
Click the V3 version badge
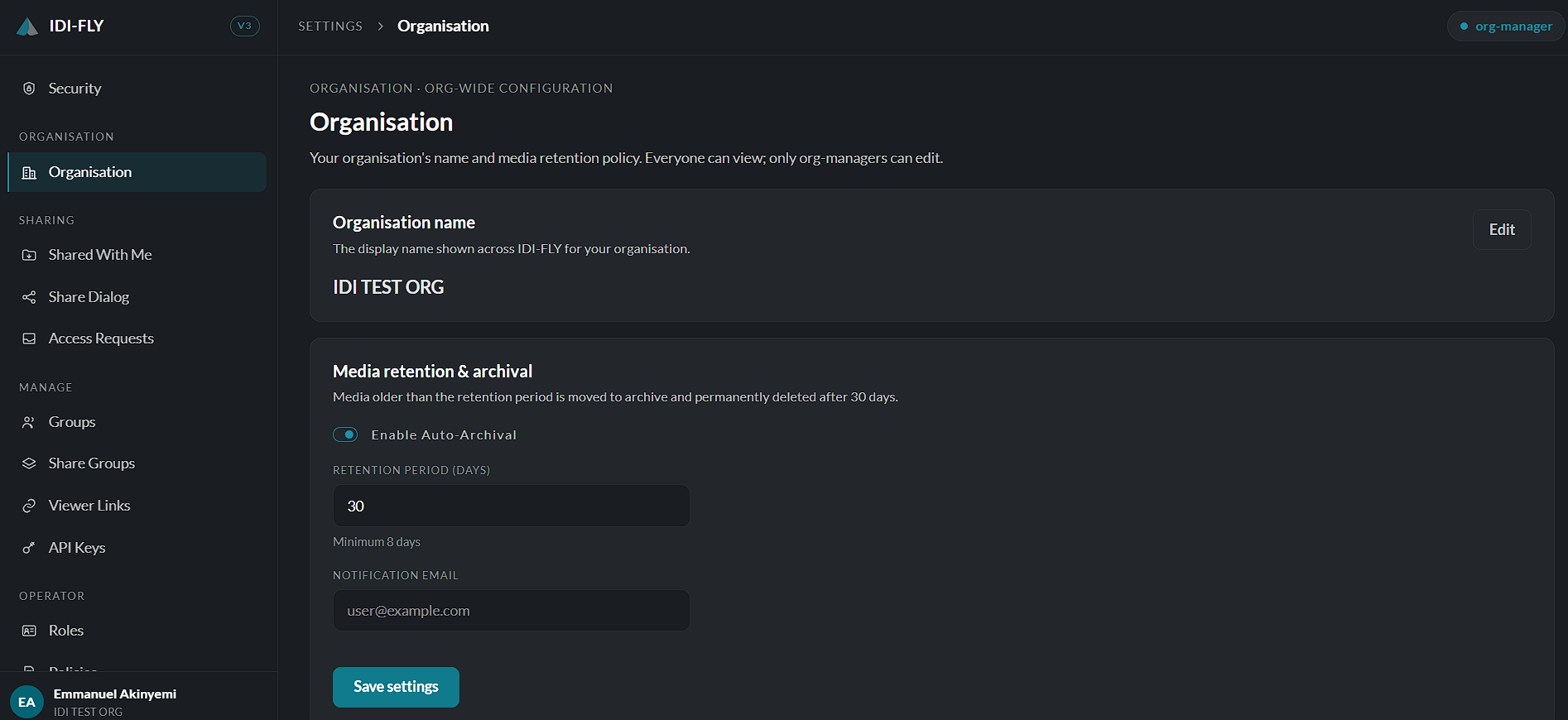[x=244, y=26]
